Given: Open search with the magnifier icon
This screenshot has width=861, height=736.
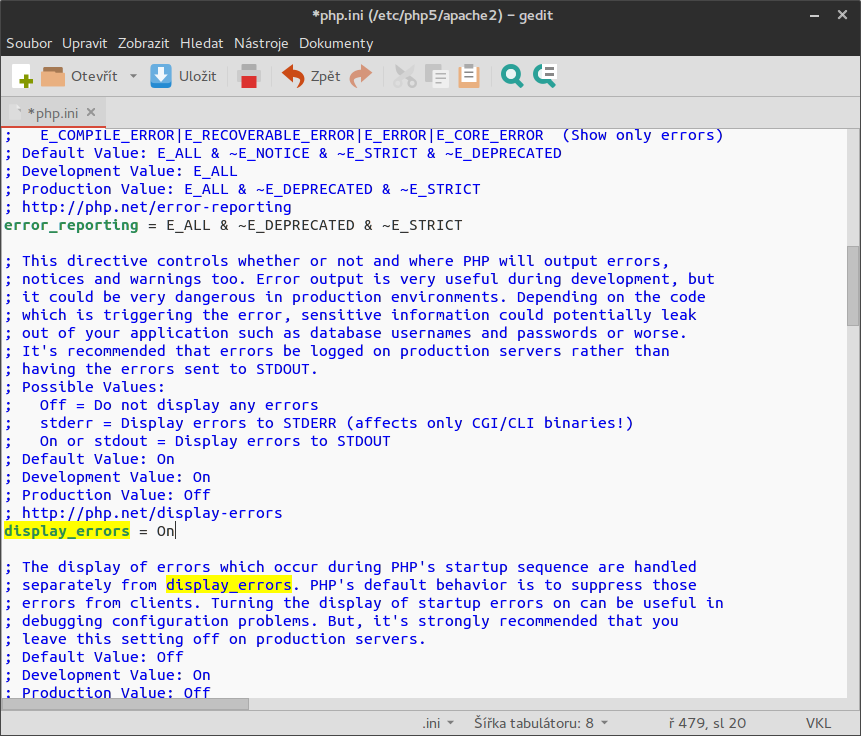Looking at the screenshot, I should pyautogui.click(x=512, y=76).
